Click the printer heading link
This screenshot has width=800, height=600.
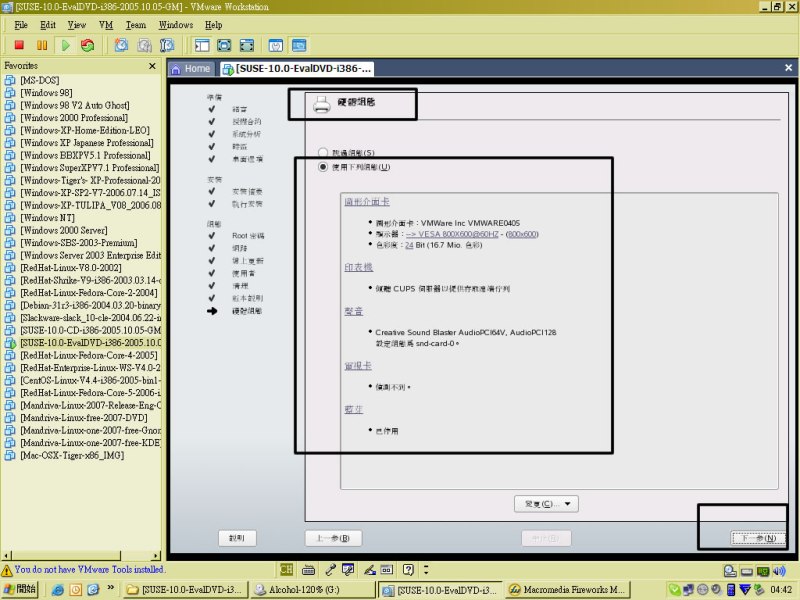click(359, 267)
